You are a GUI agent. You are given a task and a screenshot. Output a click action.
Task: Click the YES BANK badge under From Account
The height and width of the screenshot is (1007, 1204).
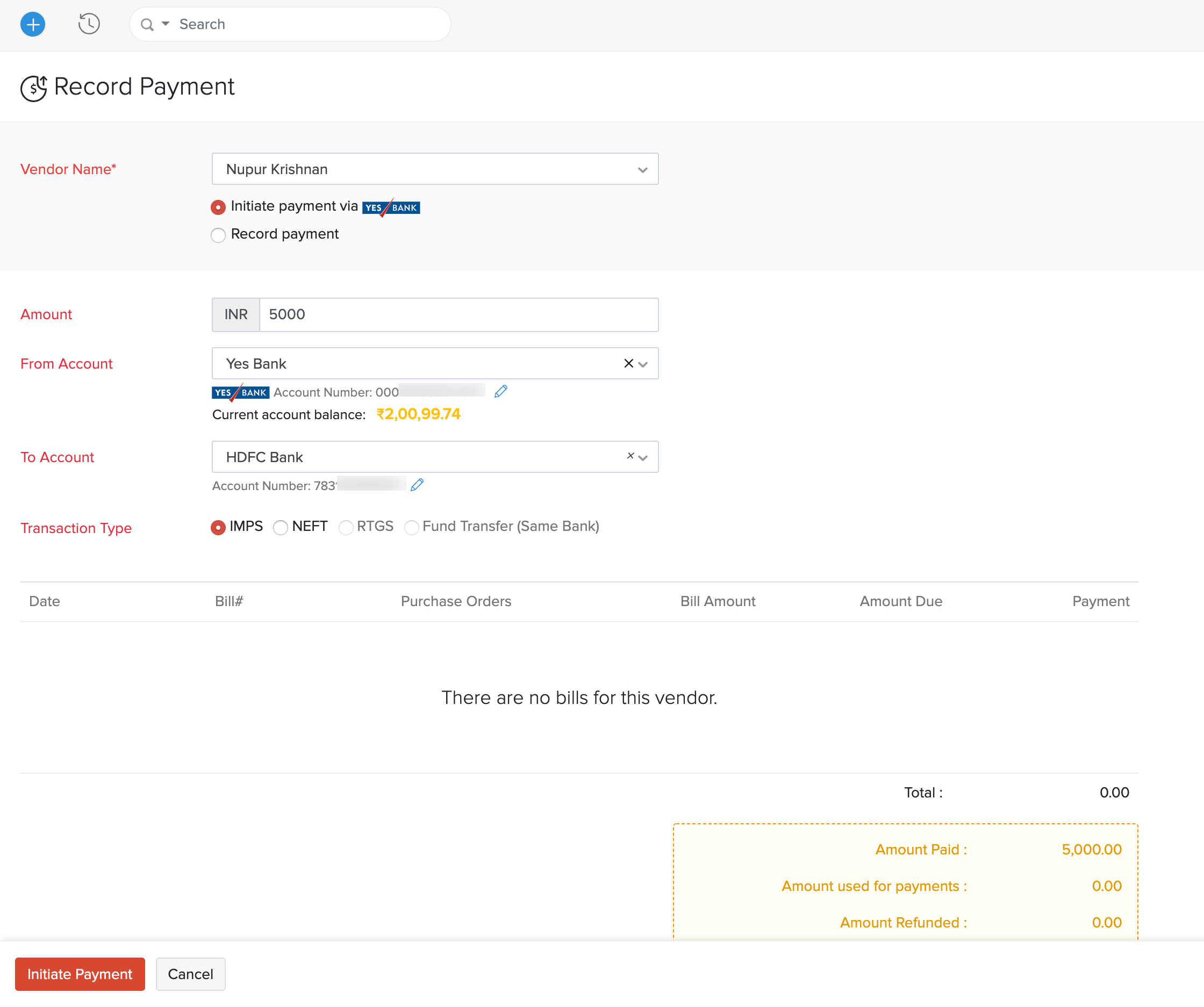coord(240,392)
